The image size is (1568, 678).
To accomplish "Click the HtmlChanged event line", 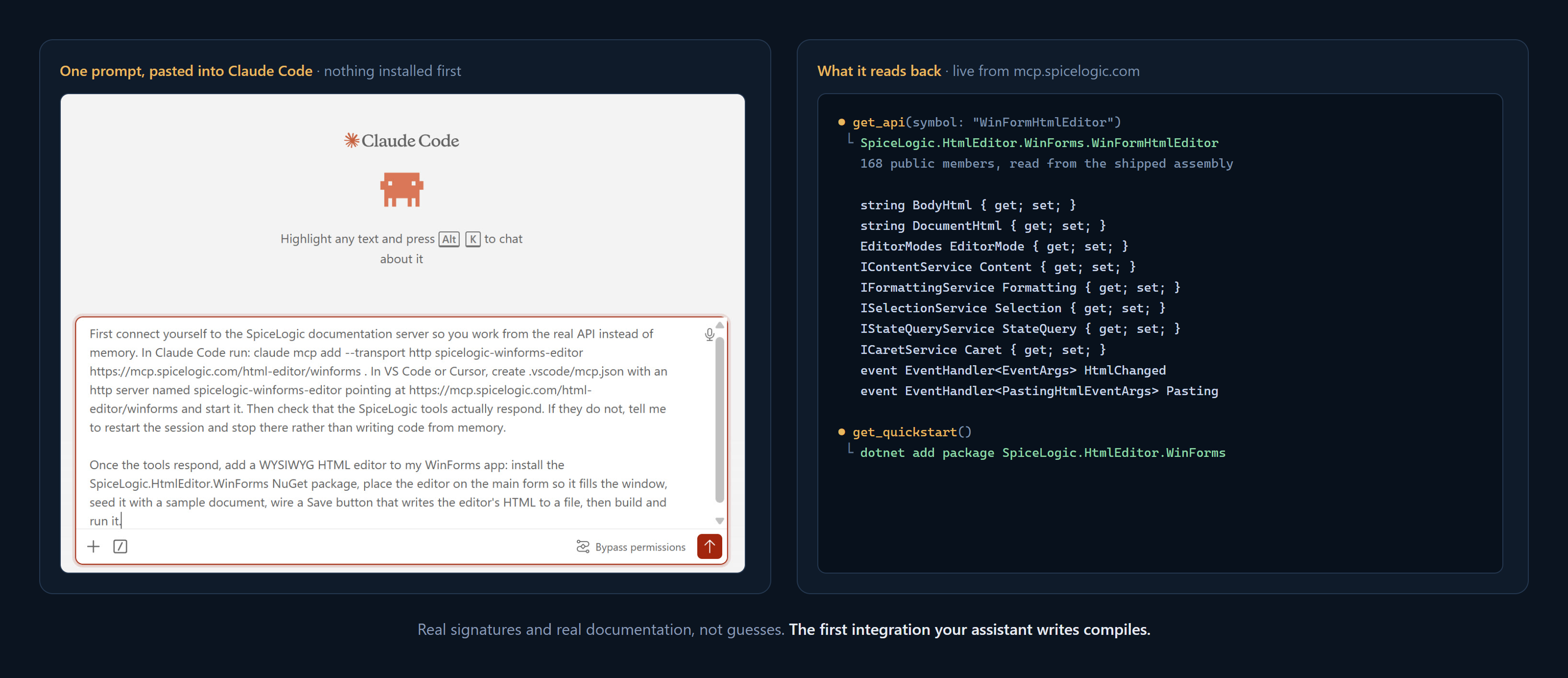I will pos(1013,370).
